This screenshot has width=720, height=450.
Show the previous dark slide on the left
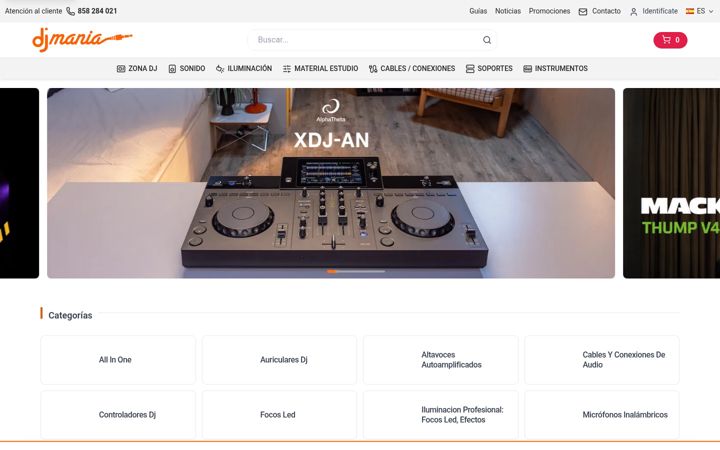[19, 183]
